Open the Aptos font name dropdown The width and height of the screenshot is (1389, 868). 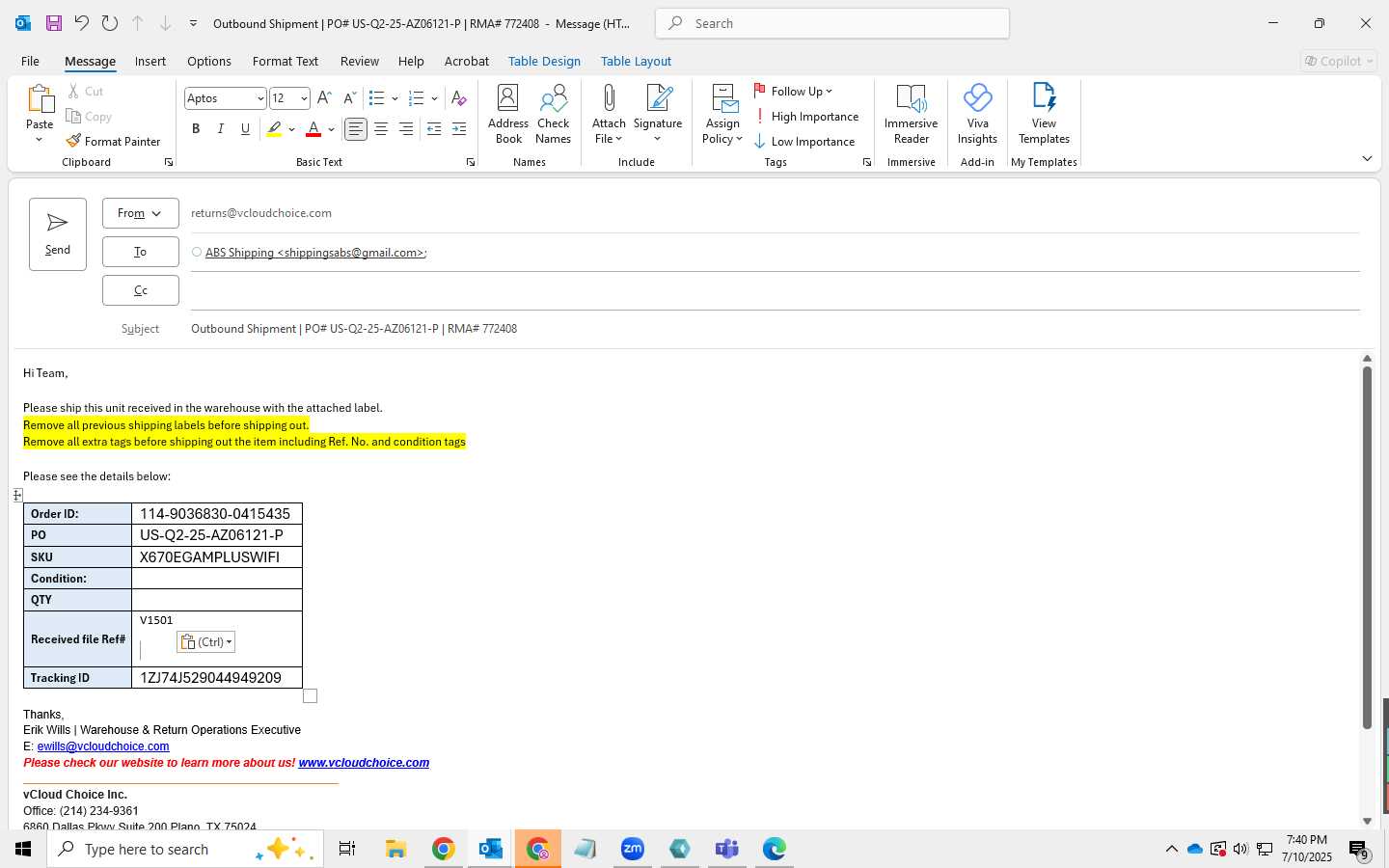coord(260,98)
